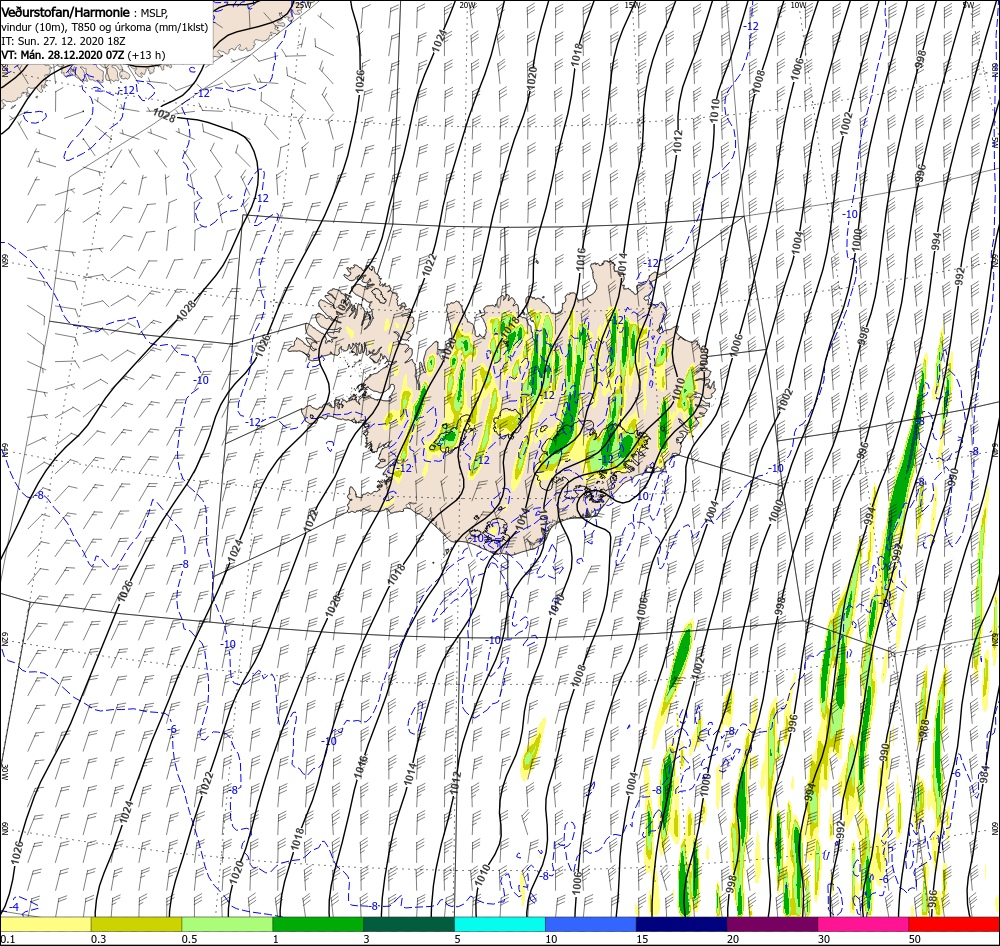Pick the cyan 5–10 legend swatch
This screenshot has height=946, width=1000.
(500, 924)
